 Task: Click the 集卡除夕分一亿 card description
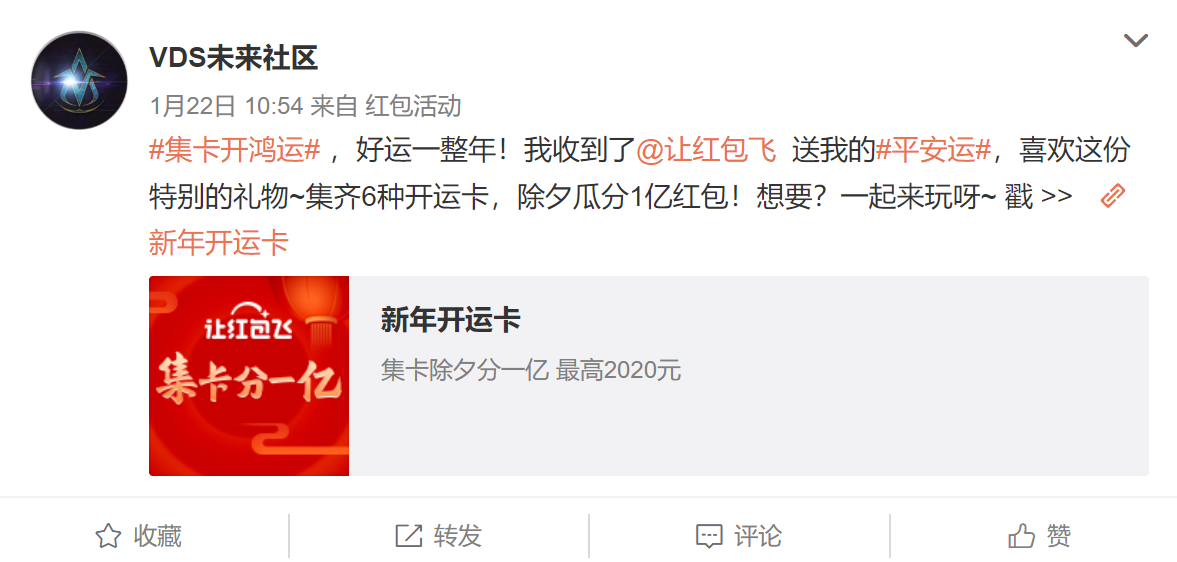click(531, 371)
